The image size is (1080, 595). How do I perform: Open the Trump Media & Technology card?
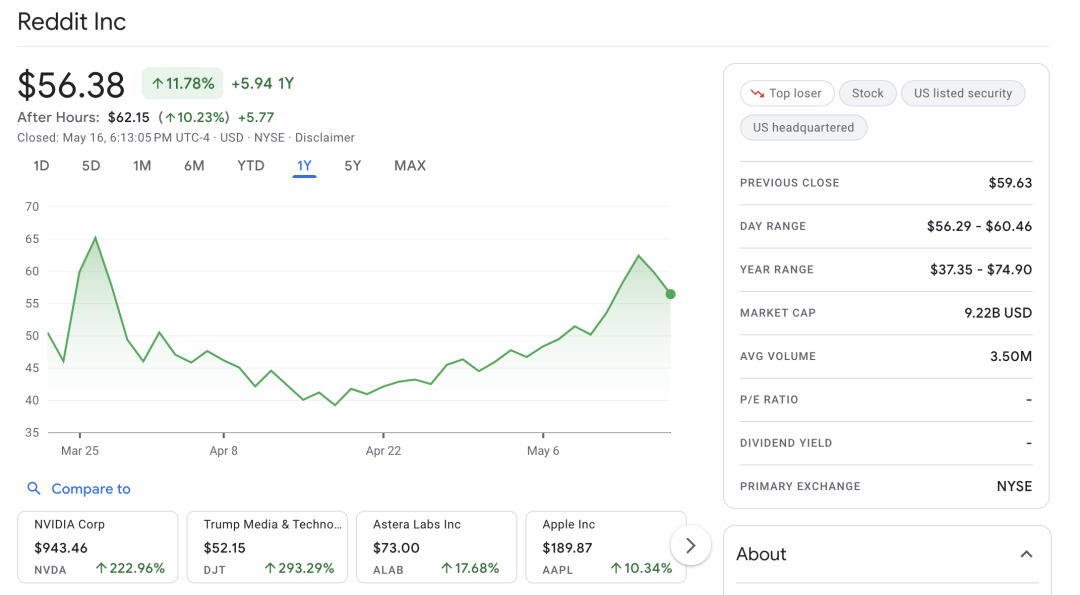pos(267,547)
